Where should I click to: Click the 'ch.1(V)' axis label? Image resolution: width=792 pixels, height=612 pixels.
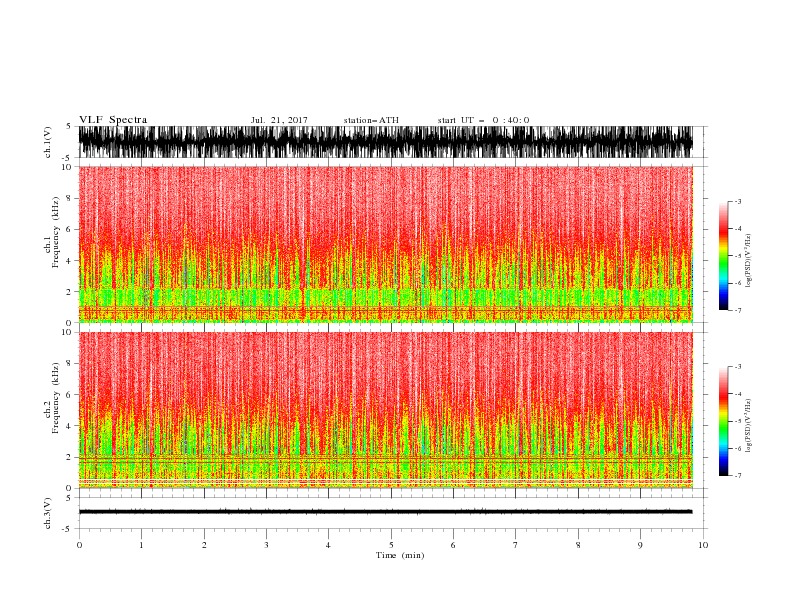pyautogui.click(x=48, y=142)
